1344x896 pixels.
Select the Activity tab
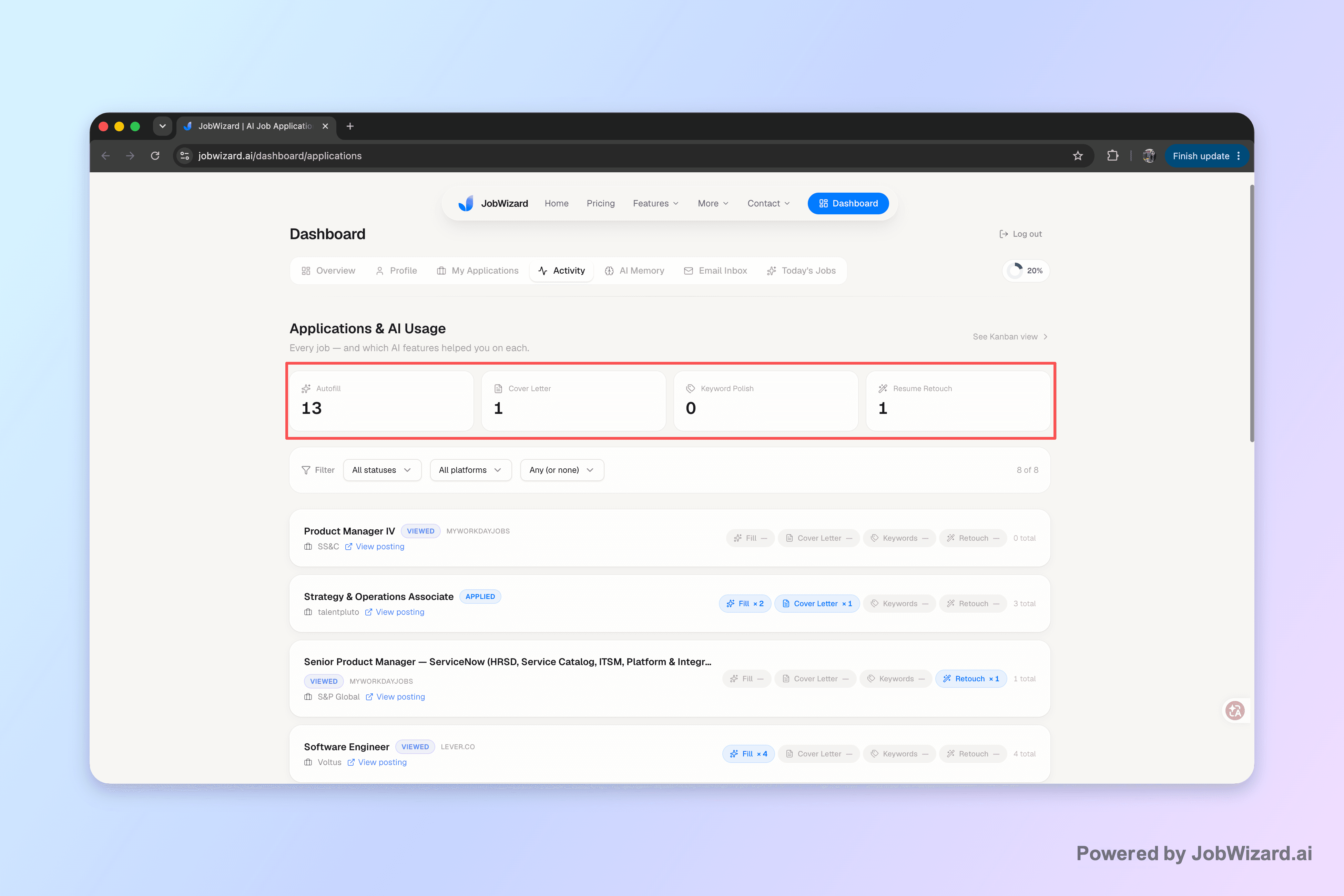562,271
